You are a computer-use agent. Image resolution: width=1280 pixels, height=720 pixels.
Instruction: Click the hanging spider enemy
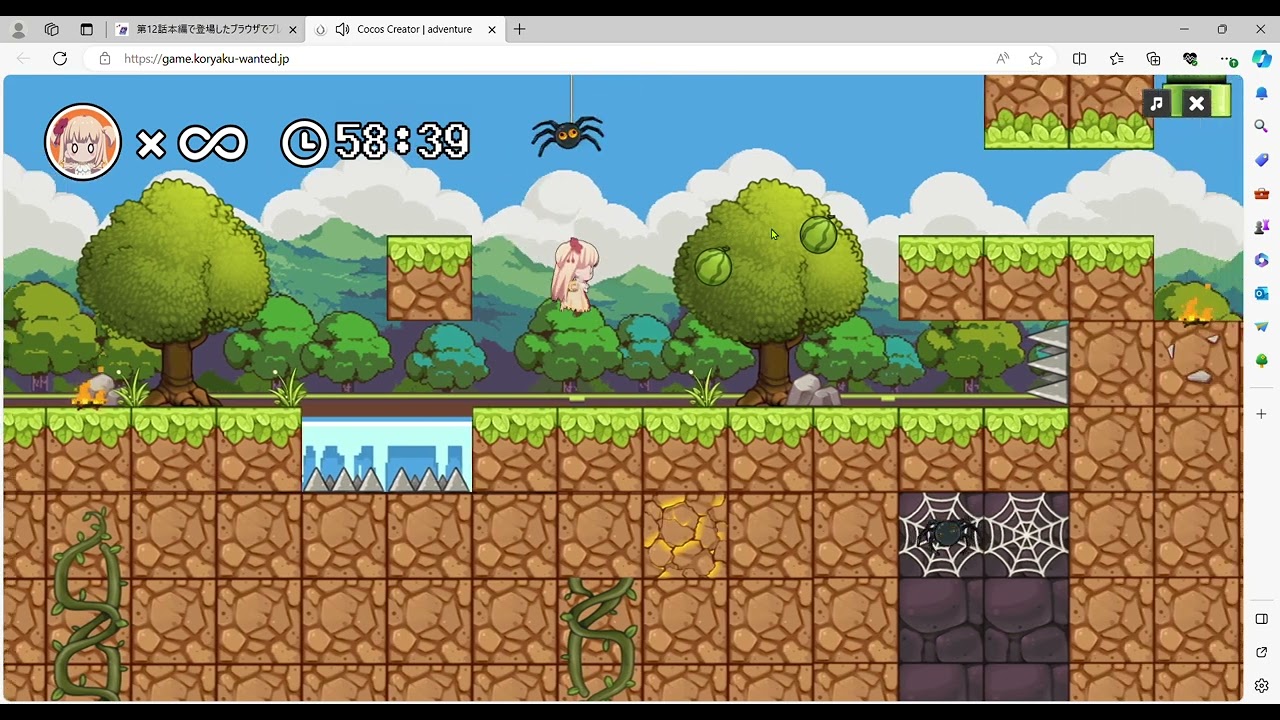coord(567,134)
